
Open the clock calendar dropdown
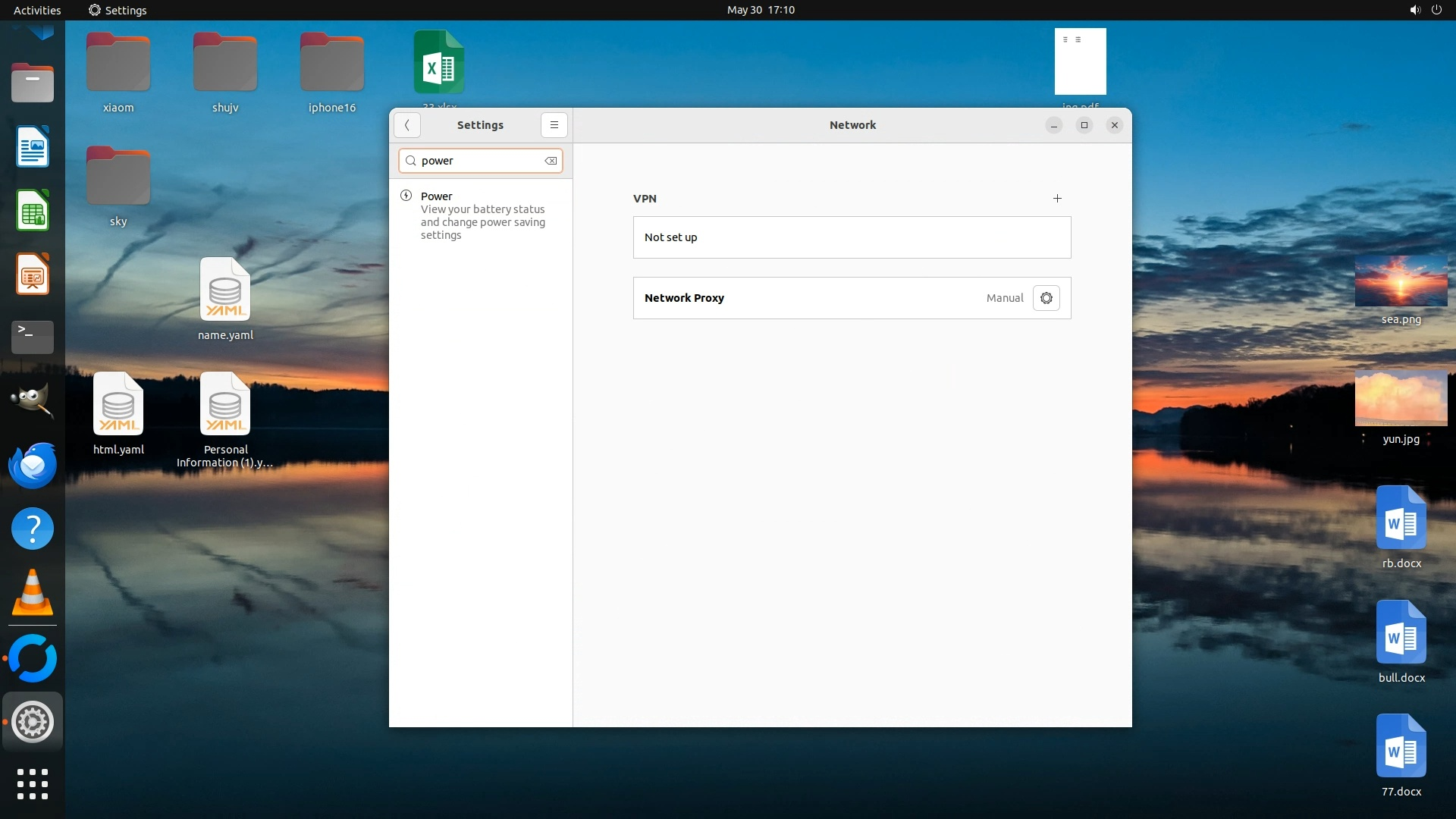click(x=760, y=10)
